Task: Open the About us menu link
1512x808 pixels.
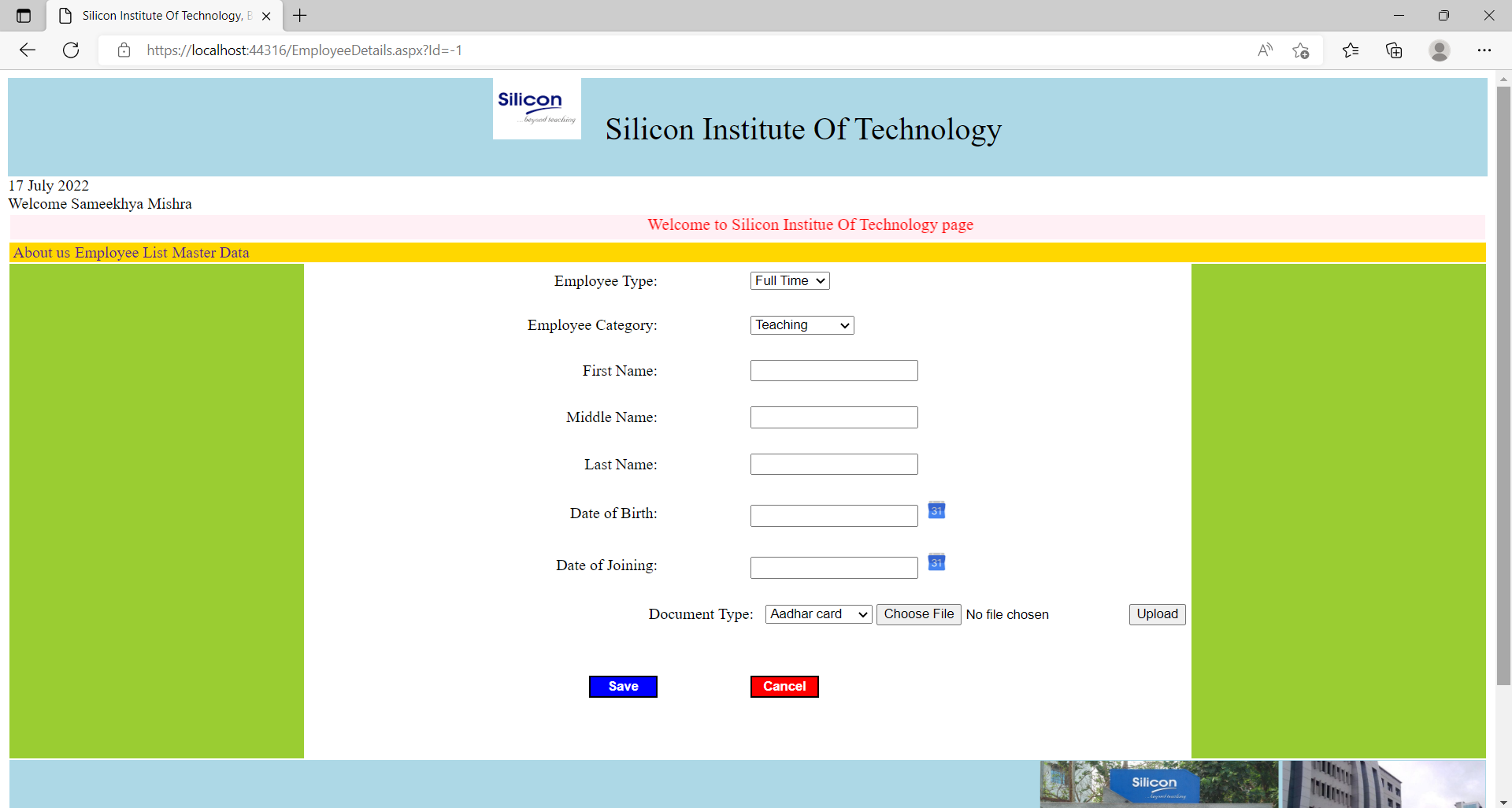Action: pos(42,253)
